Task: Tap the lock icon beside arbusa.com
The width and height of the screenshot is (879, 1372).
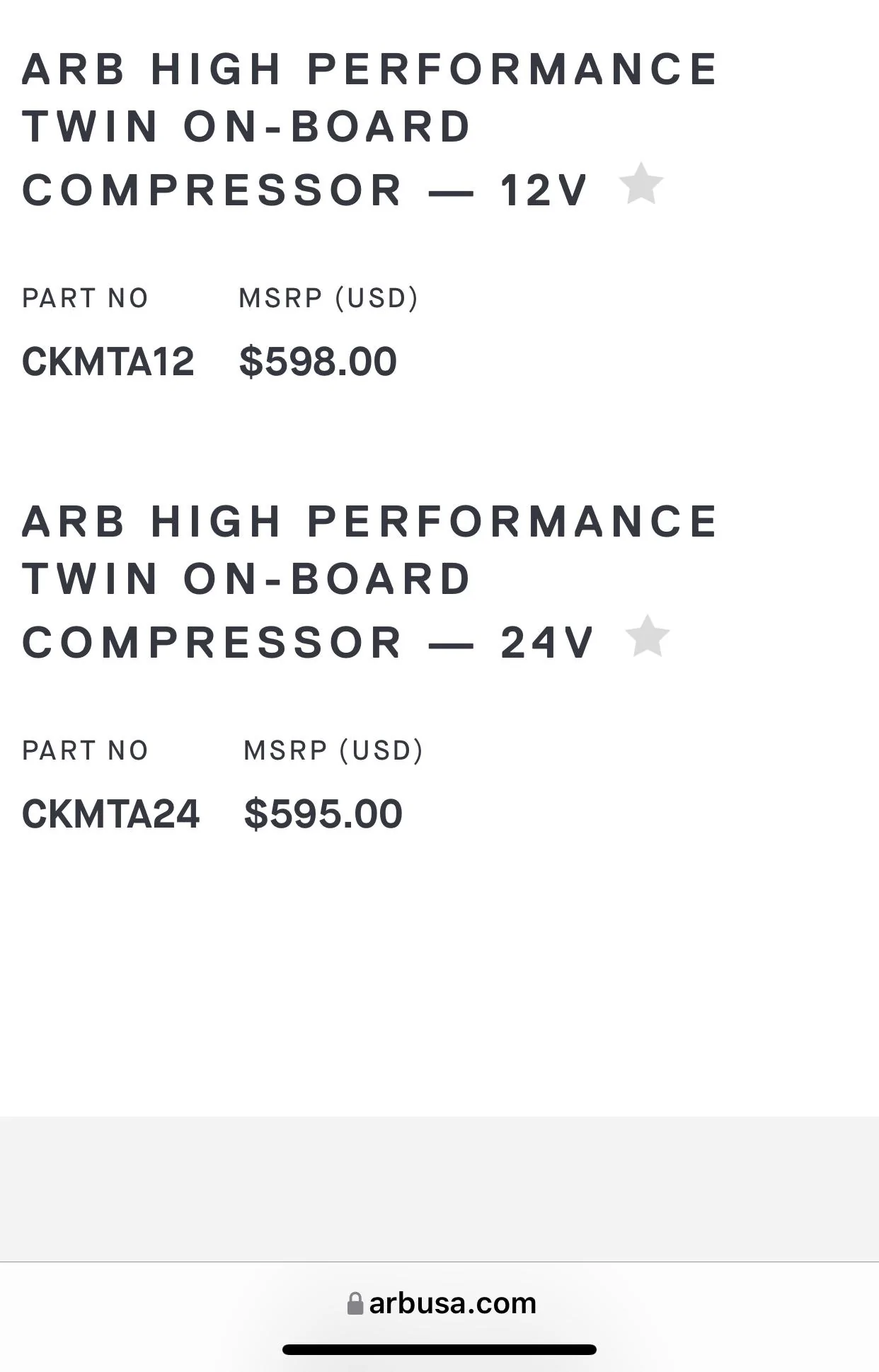Action: (355, 1303)
